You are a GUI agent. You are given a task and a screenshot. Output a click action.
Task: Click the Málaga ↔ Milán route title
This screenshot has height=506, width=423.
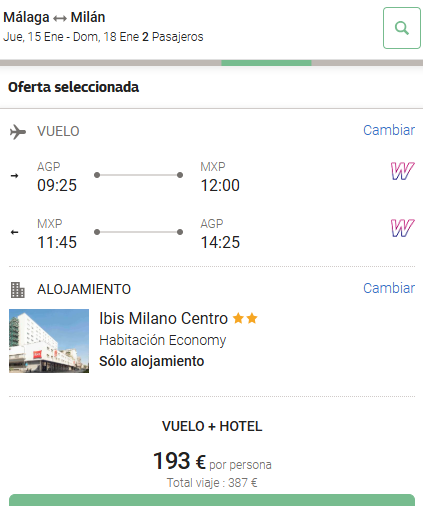[x=54, y=17]
